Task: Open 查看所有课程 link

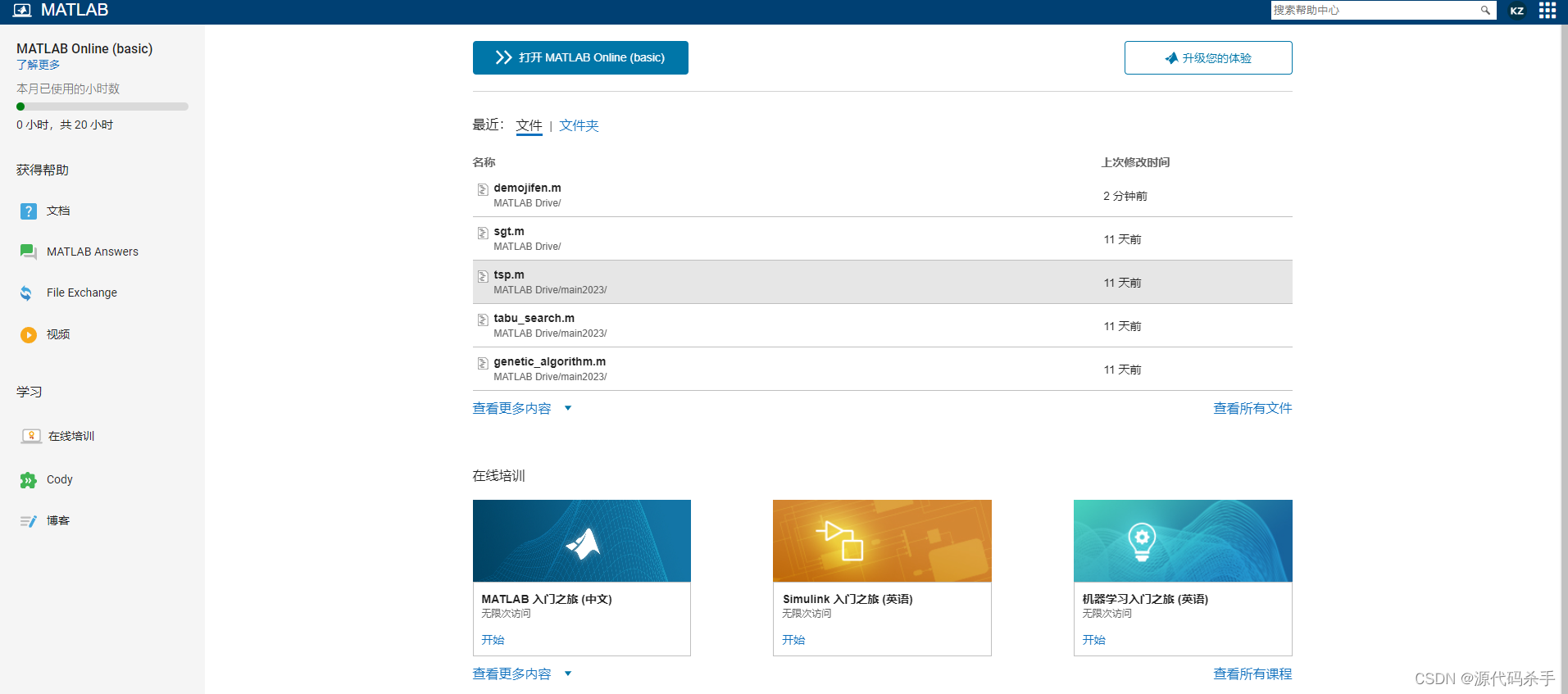Action: pyautogui.click(x=1252, y=674)
